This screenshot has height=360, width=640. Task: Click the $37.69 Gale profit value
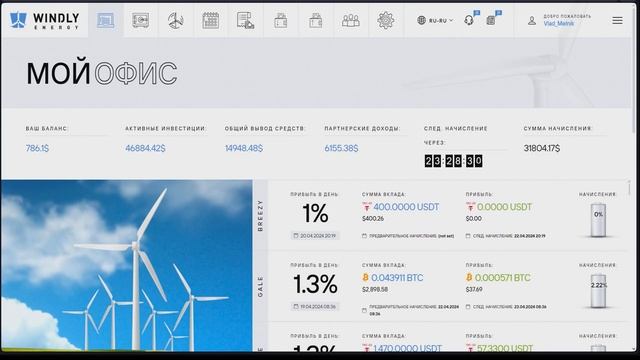click(x=474, y=289)
